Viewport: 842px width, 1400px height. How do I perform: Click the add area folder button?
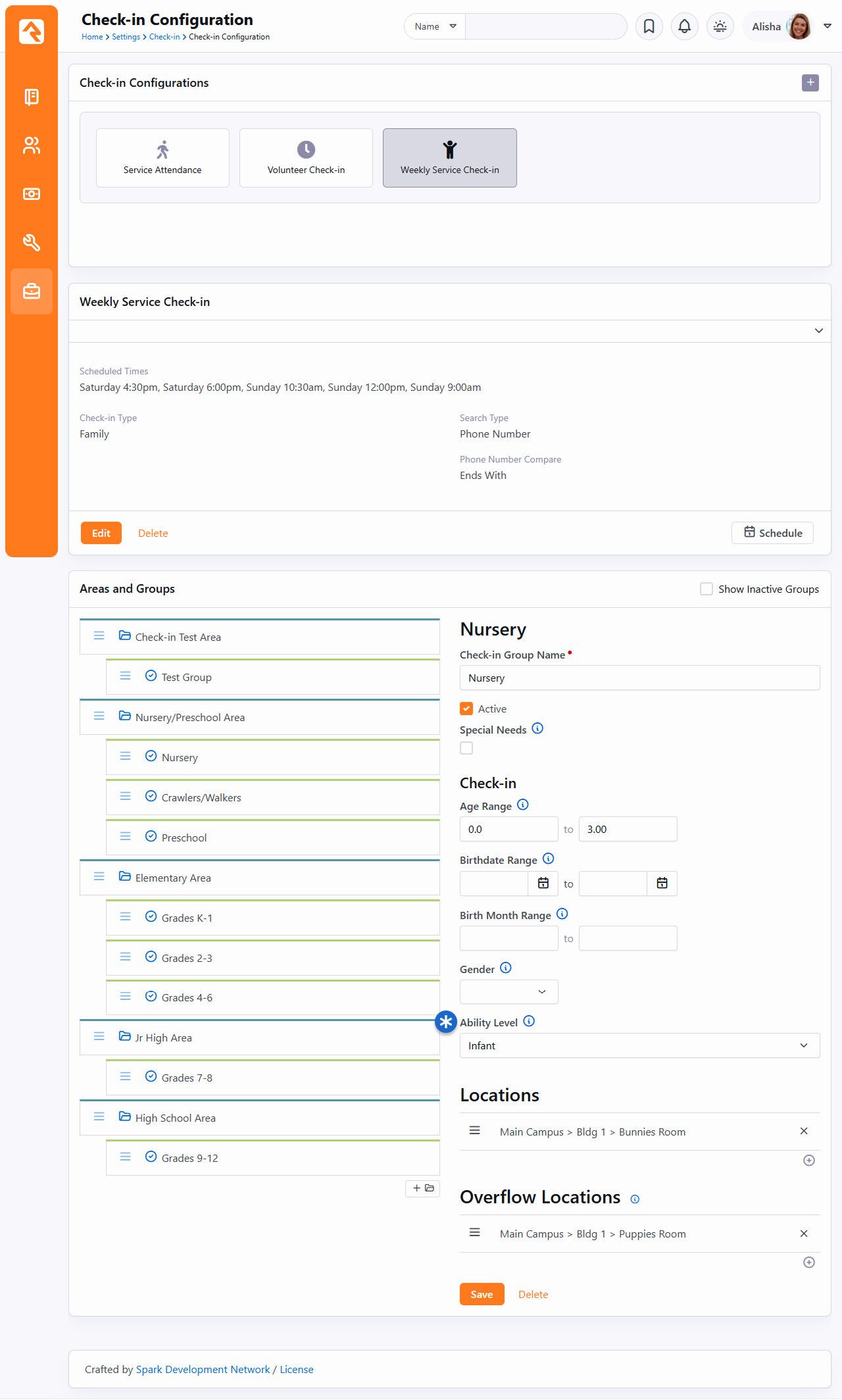point(423,1188)
